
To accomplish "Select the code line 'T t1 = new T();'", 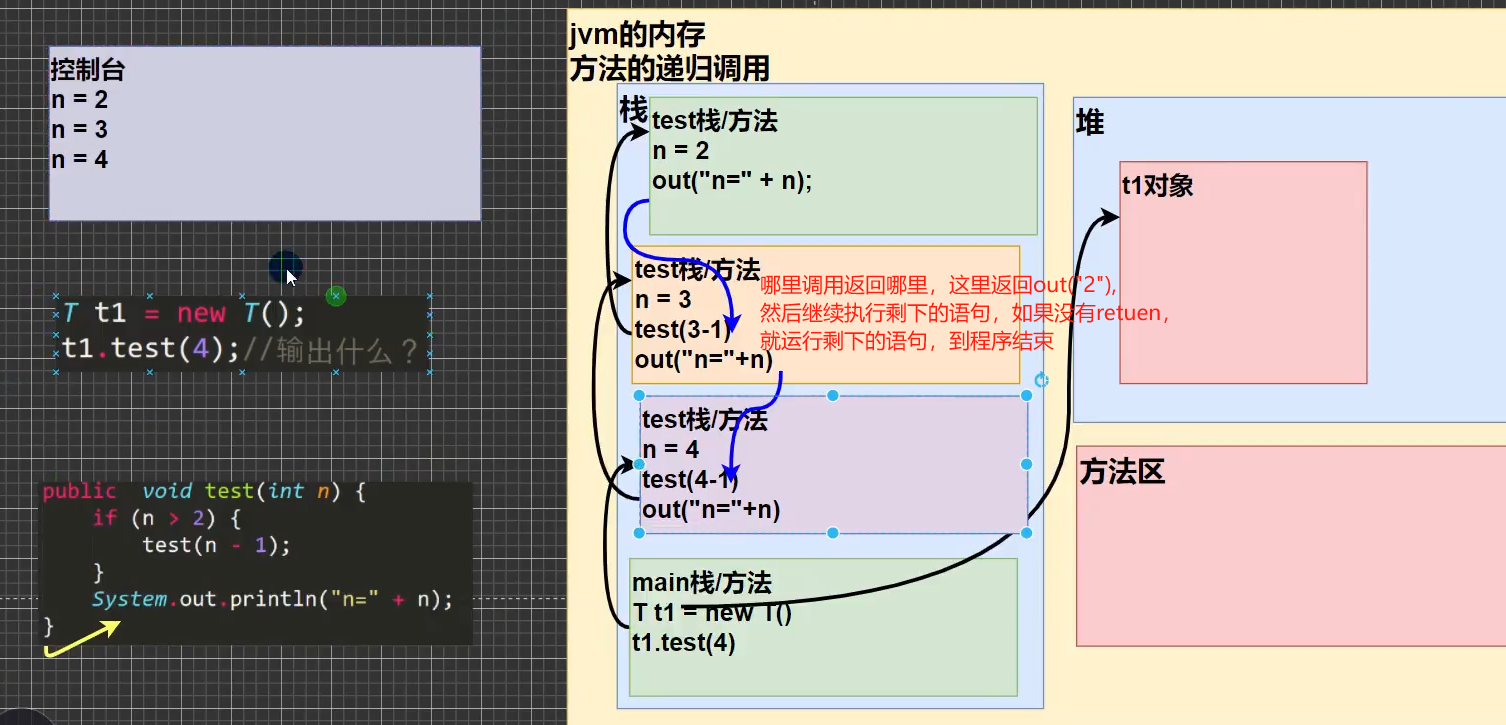I will [x=184, y=314].
